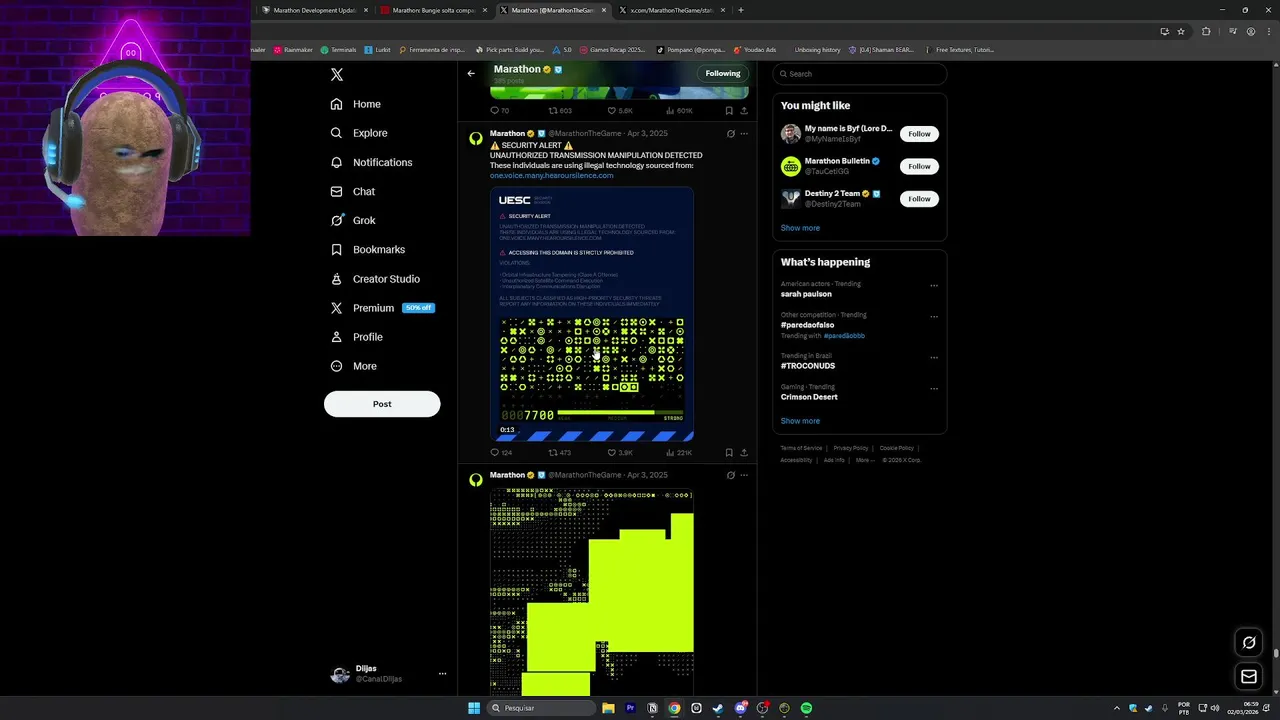Open more options on Security Alert post
The width and height of the screenshot is (1280, 720).
(744, 133)
